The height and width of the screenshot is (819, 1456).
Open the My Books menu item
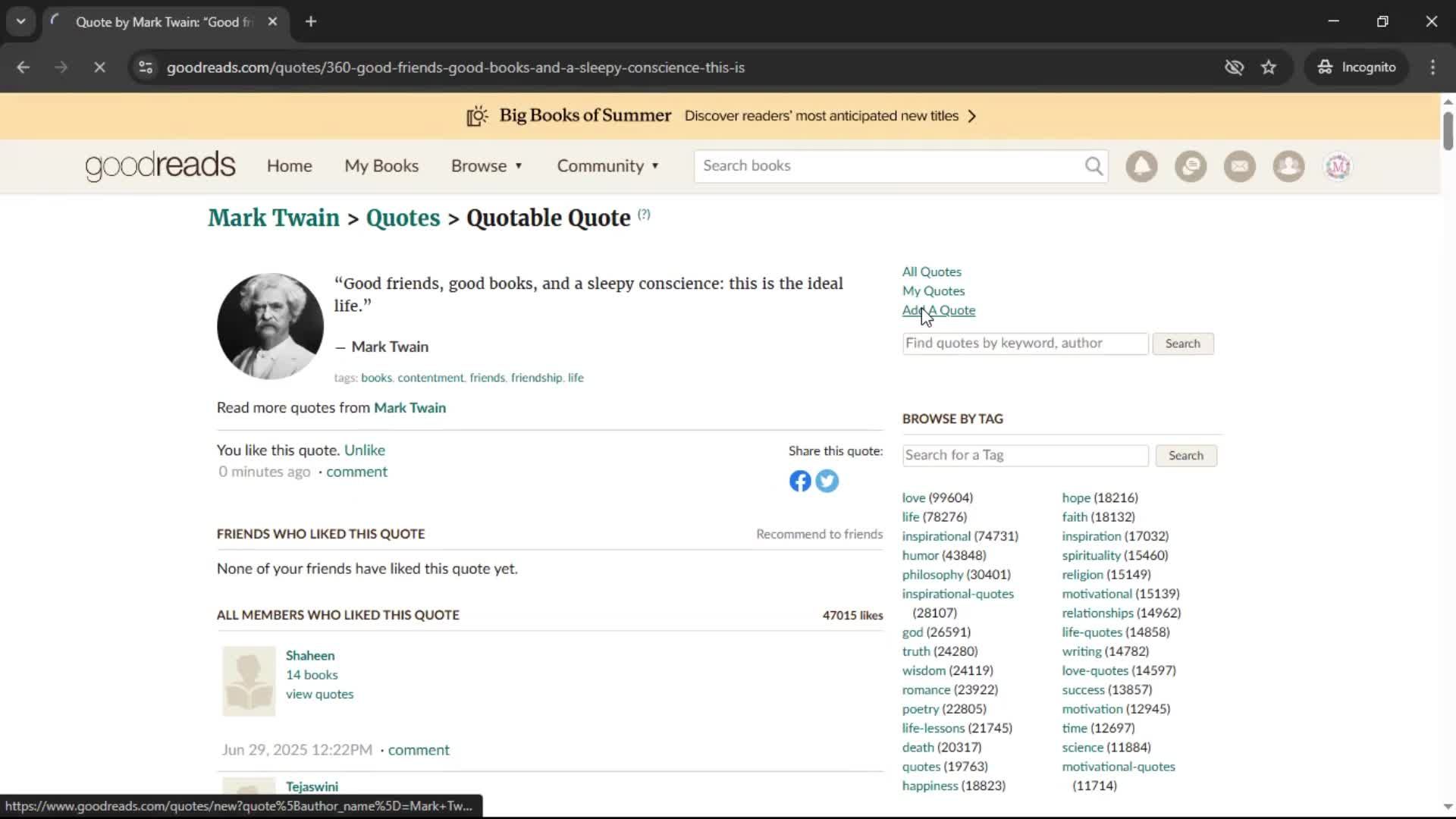pyautogui.click(x=381, y=166)
